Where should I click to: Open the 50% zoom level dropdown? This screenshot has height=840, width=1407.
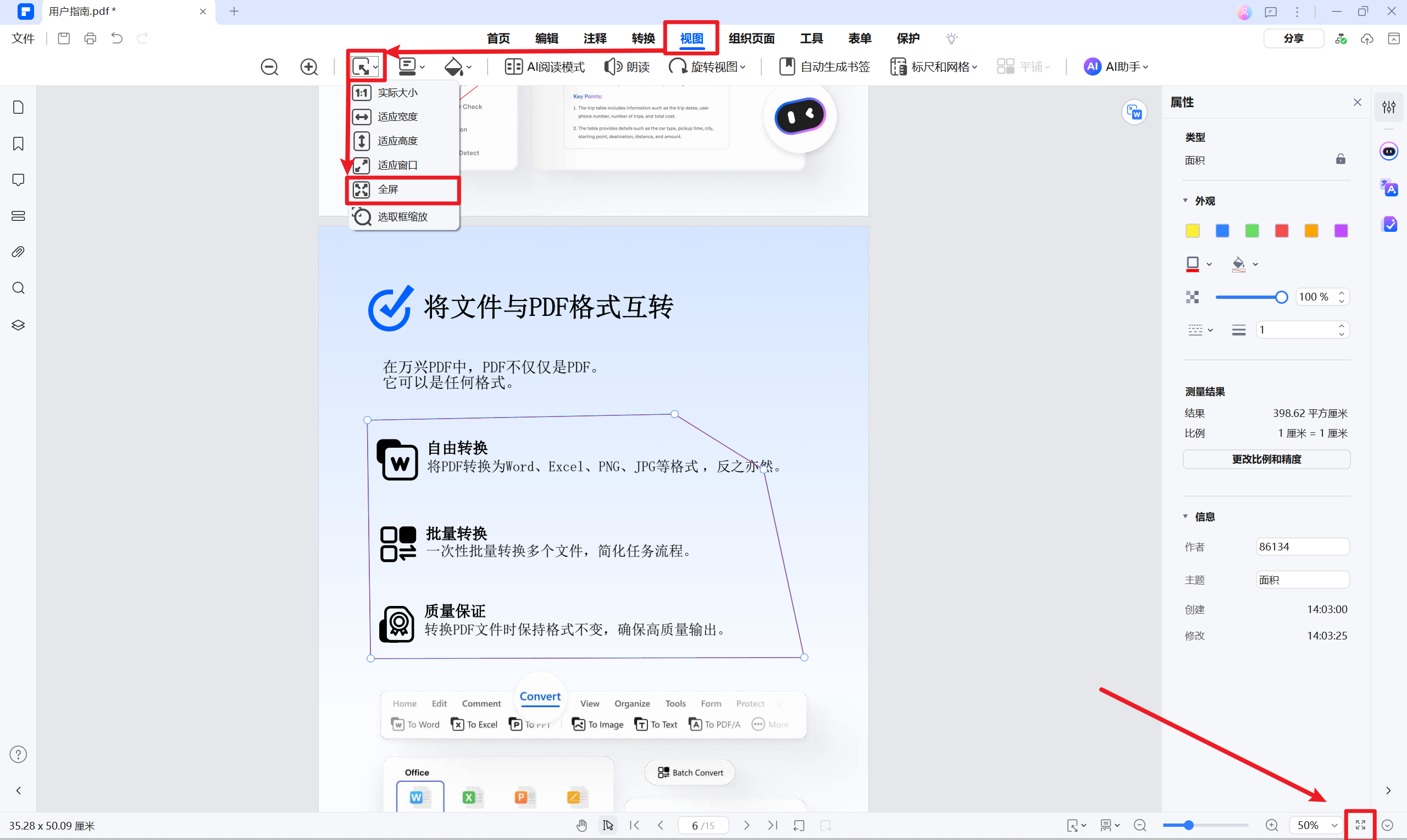click(1315, 825)
